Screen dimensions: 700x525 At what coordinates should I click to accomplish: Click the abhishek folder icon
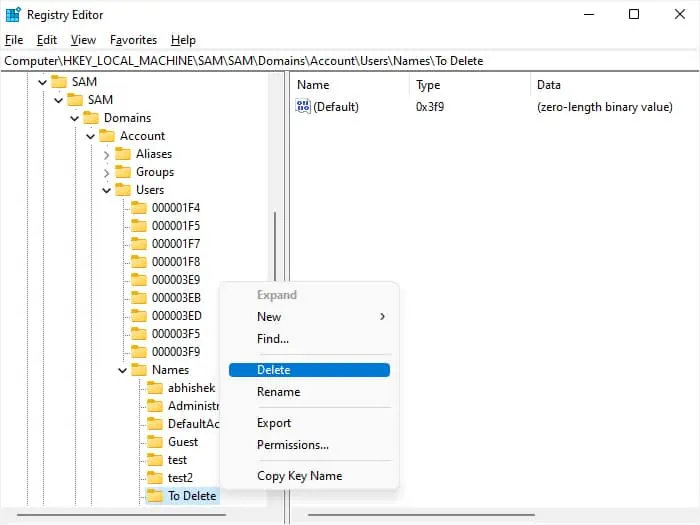[x=155, y=388]
